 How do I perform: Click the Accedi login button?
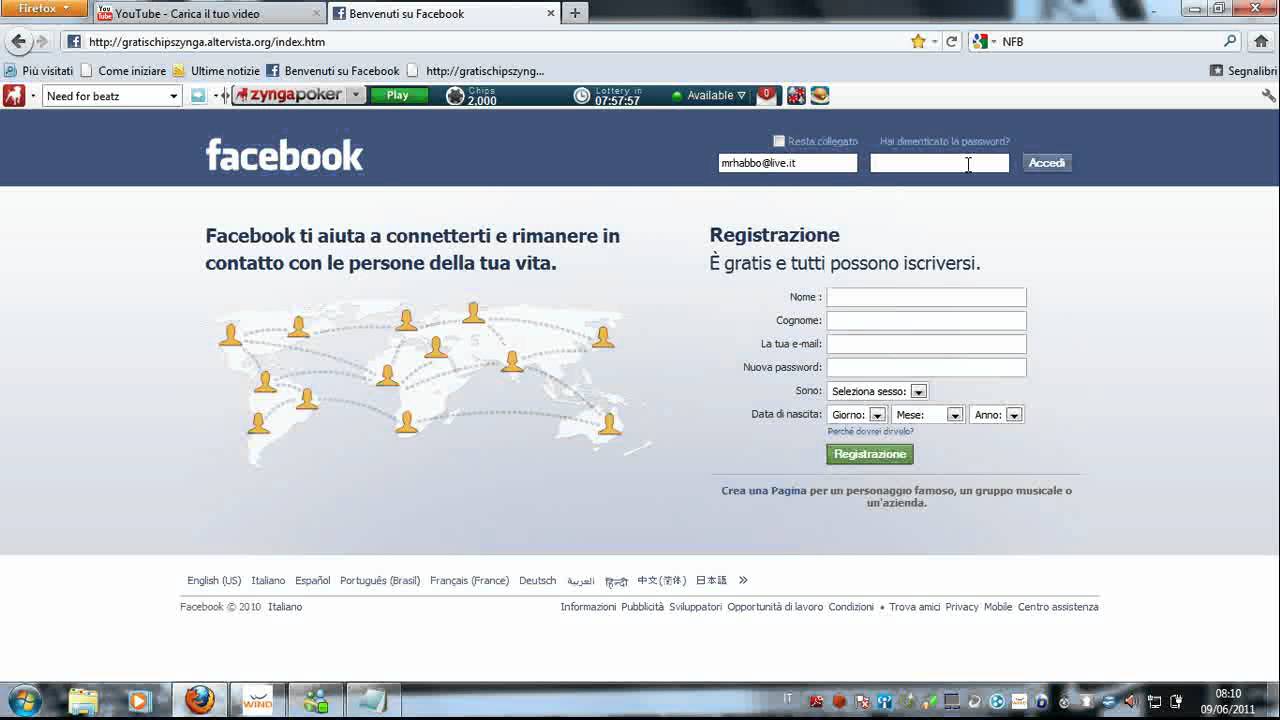(1047, 163)
